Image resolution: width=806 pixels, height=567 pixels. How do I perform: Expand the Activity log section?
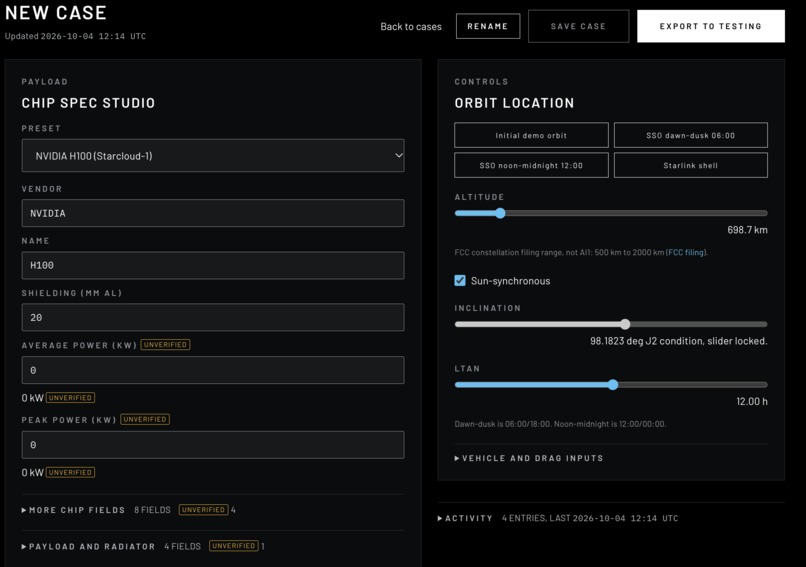(465, 518)
